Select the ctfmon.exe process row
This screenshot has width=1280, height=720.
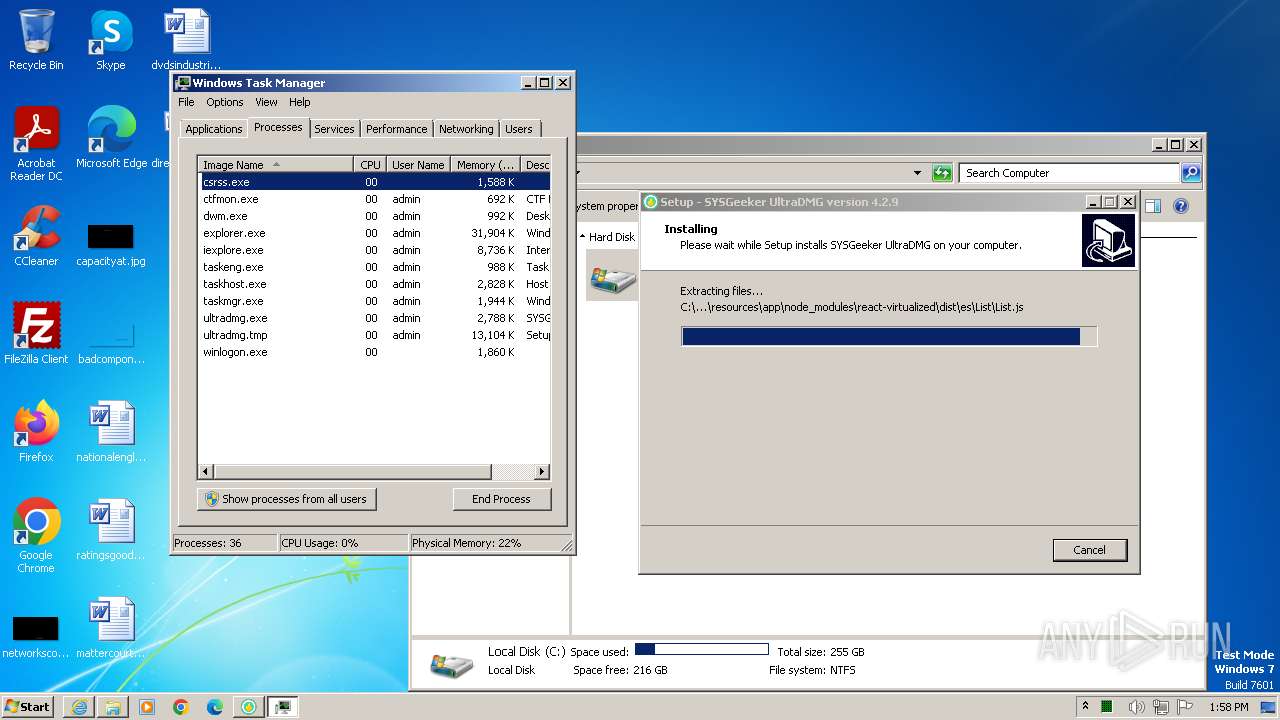pyautogui.click(x=374, y=199)
